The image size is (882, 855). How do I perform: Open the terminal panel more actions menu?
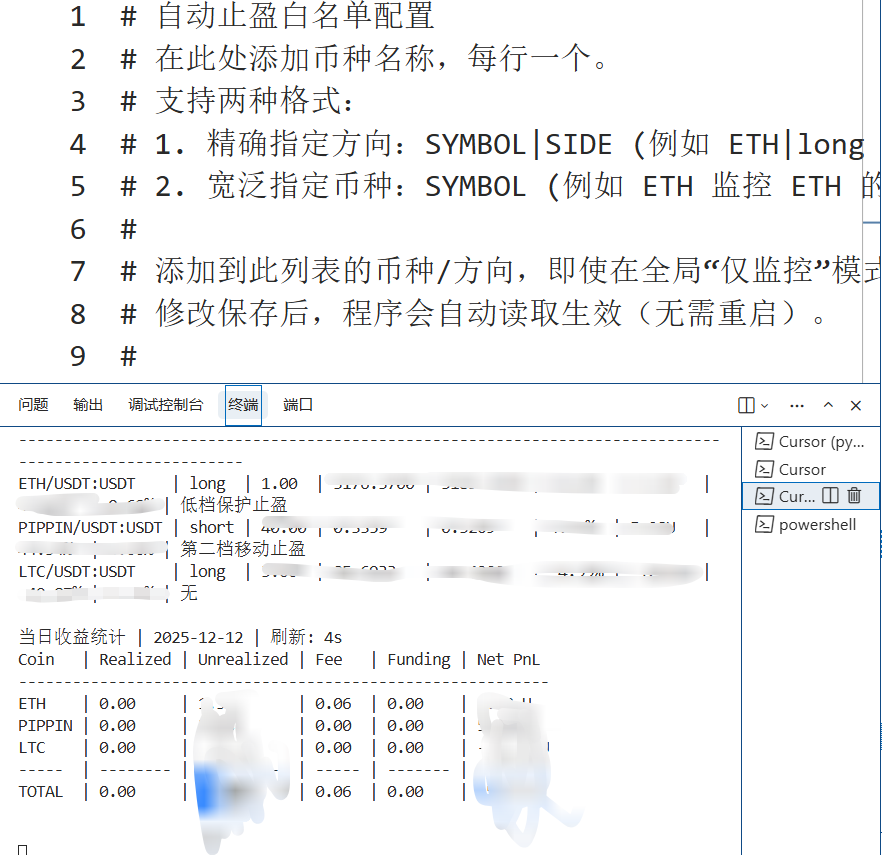(796, 405)
